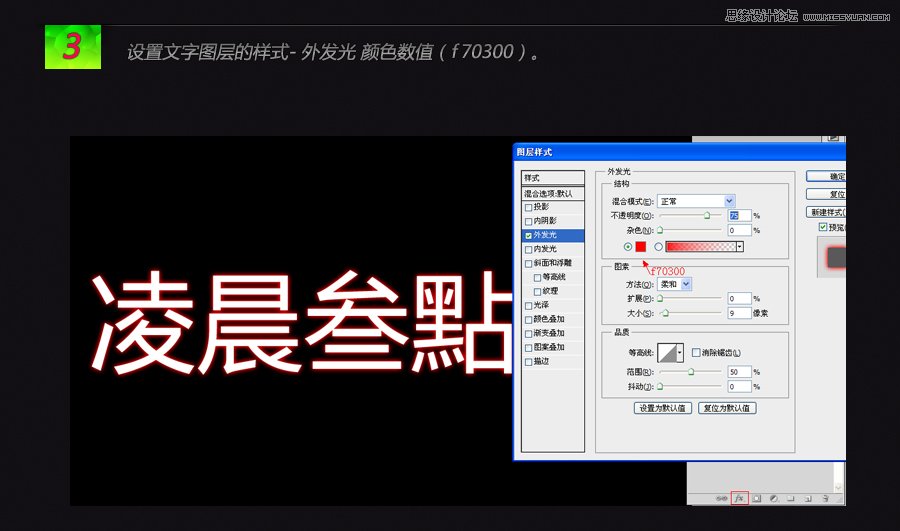Enable the 内阴影 inner shadow checkbox
Viewport: 900px width, 531px height.
coord(529,221)
